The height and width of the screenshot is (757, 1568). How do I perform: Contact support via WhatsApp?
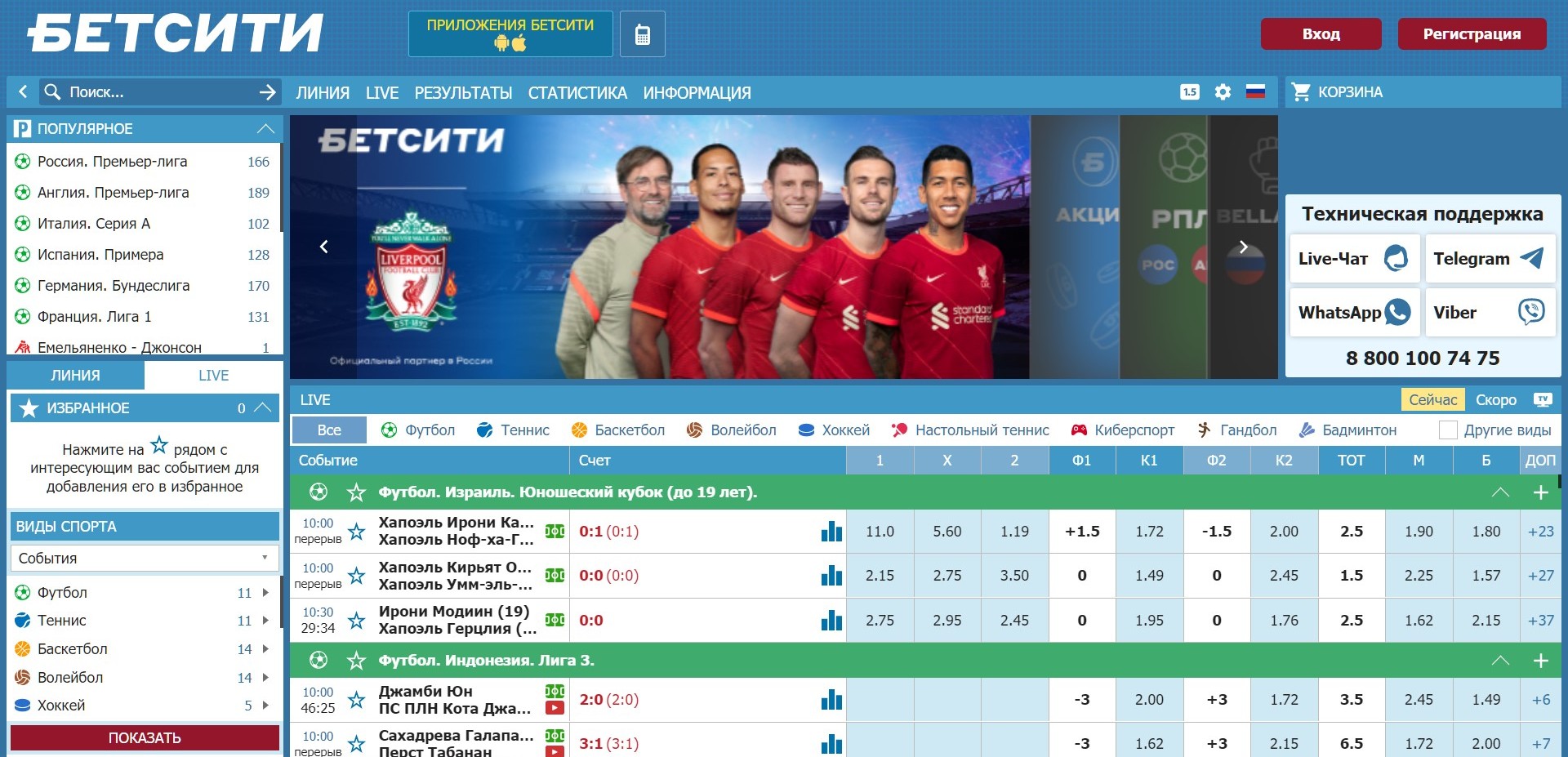point(1355,312)
